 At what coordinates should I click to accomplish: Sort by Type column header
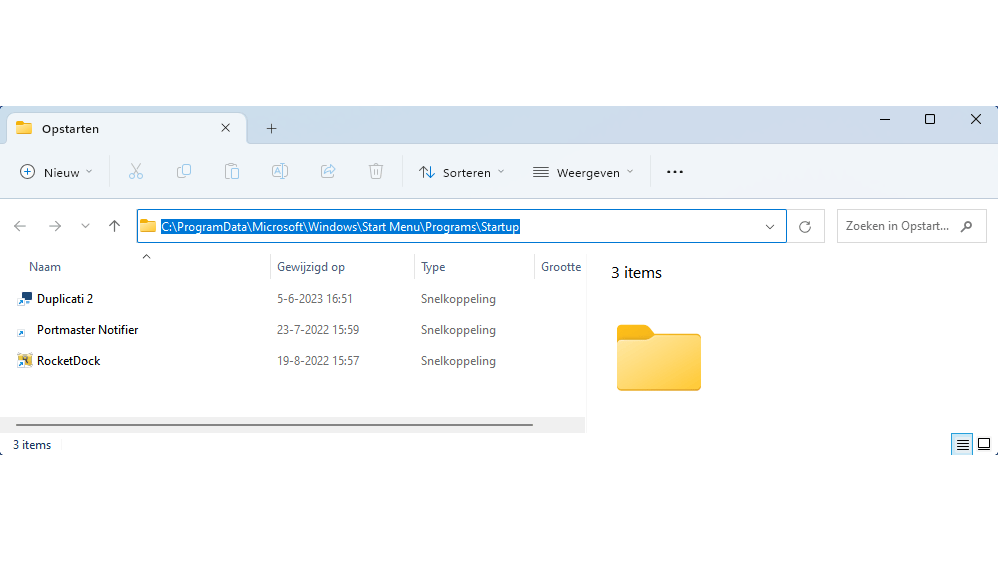pyautogui.click(x=433, y=267)
